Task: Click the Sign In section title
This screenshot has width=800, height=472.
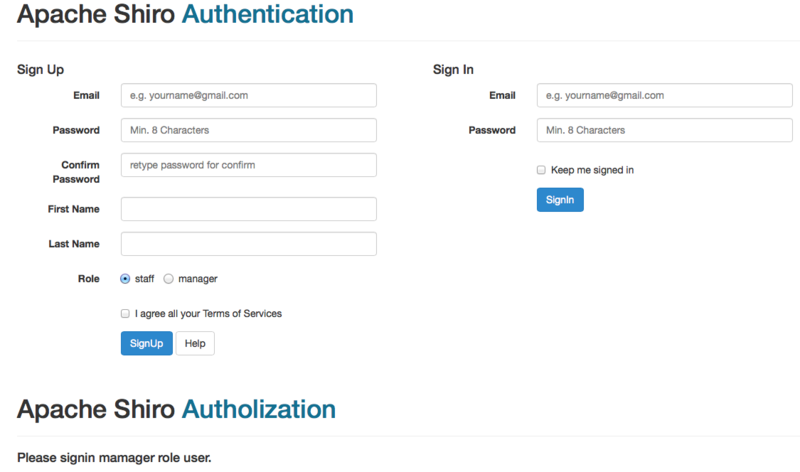Action: click(x=453, y=69)
